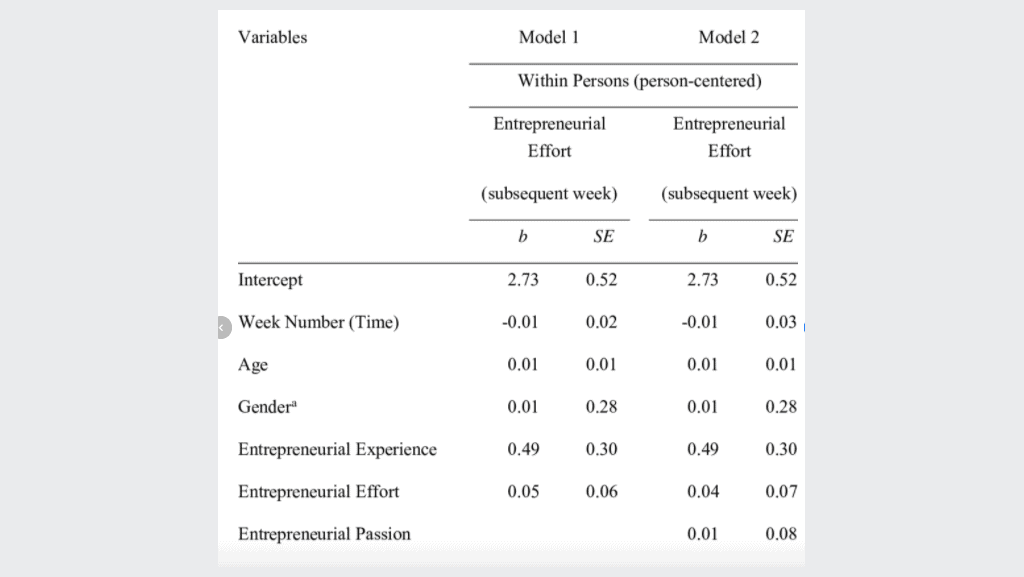Click the 0.06 standard error value
This screenshot has height=577, width=1024.
coord(601,491)
